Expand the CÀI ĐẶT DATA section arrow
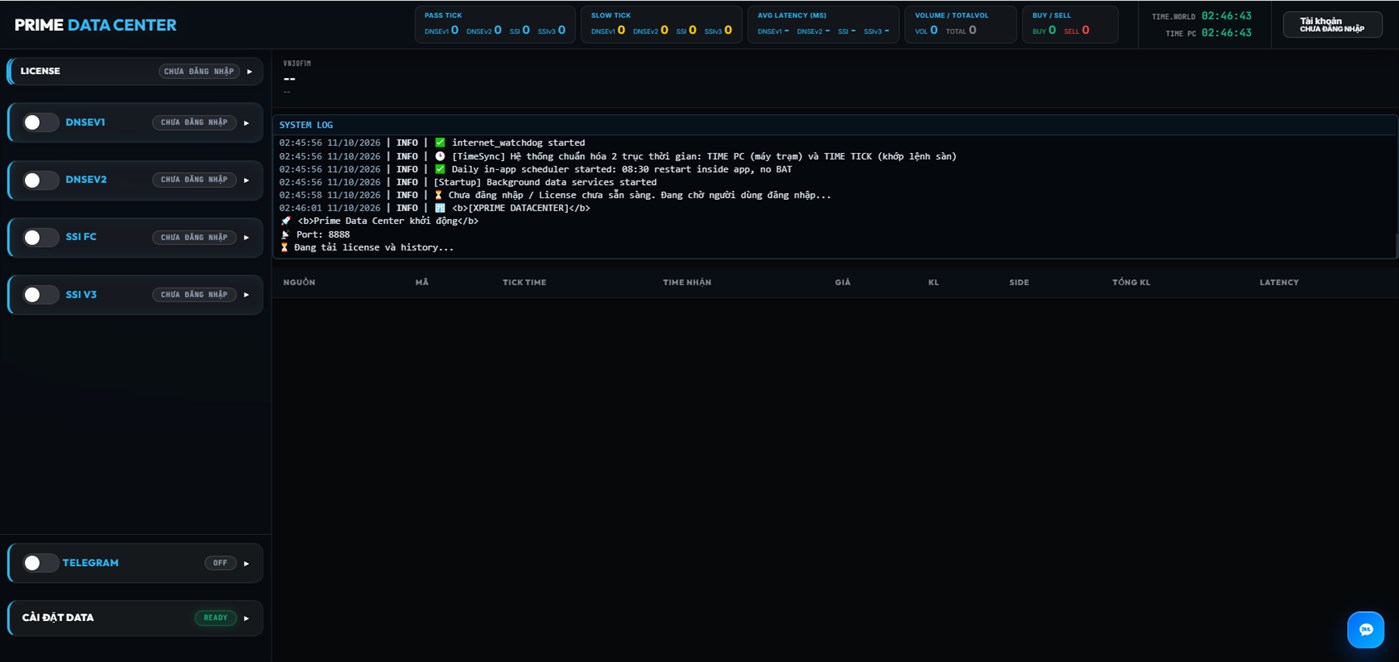Screen dimensions: 1399x662 (x=247, y=618)
